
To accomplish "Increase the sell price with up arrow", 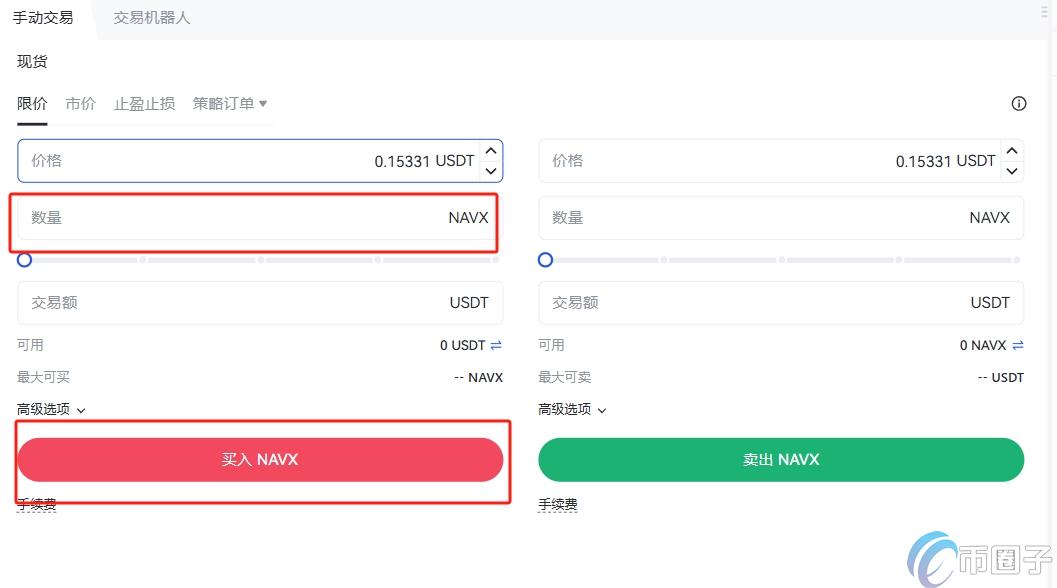I will pos(1012,151).
